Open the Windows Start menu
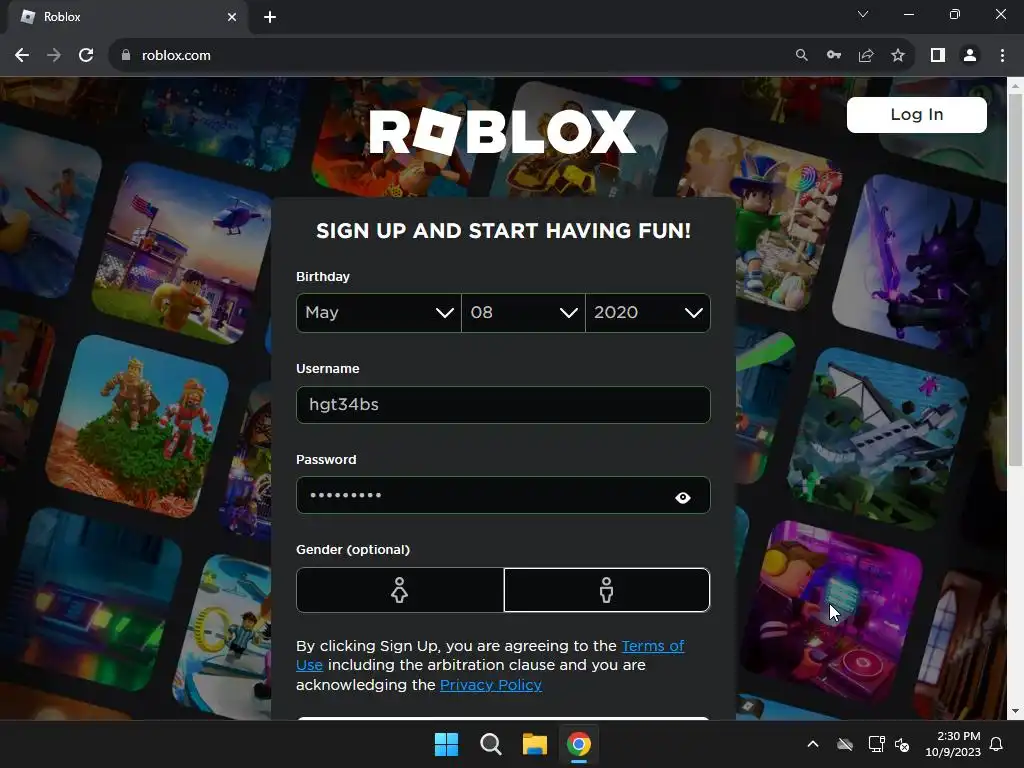 [x=447, y=744]
